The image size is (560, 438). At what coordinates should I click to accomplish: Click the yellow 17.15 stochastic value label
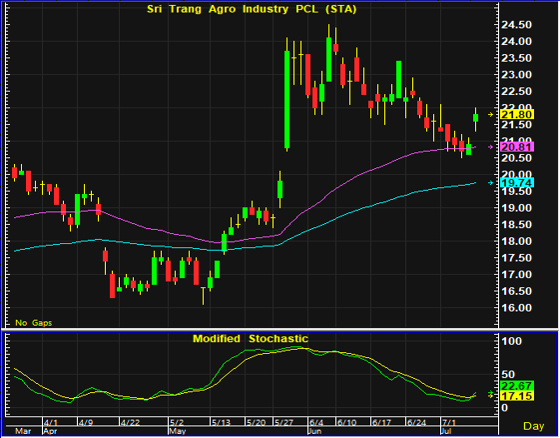point(517,396)
